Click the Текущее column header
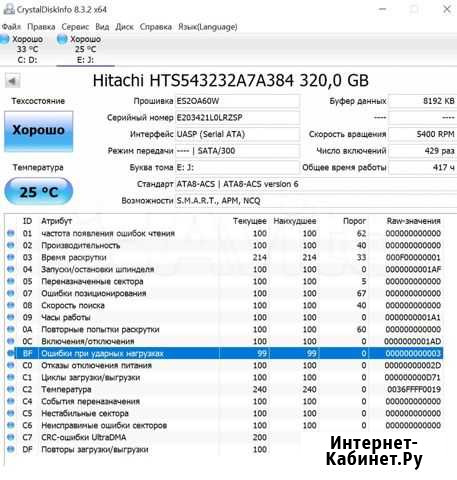This screenshot has height=480, width=457. (x=250, y=221)
